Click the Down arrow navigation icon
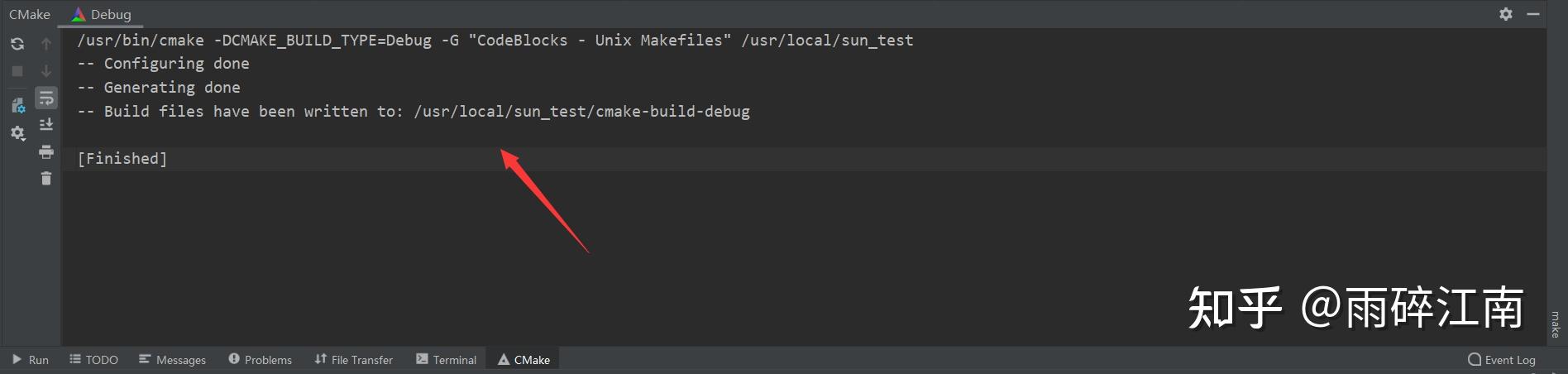1568x374 pixels. point(46,71)
